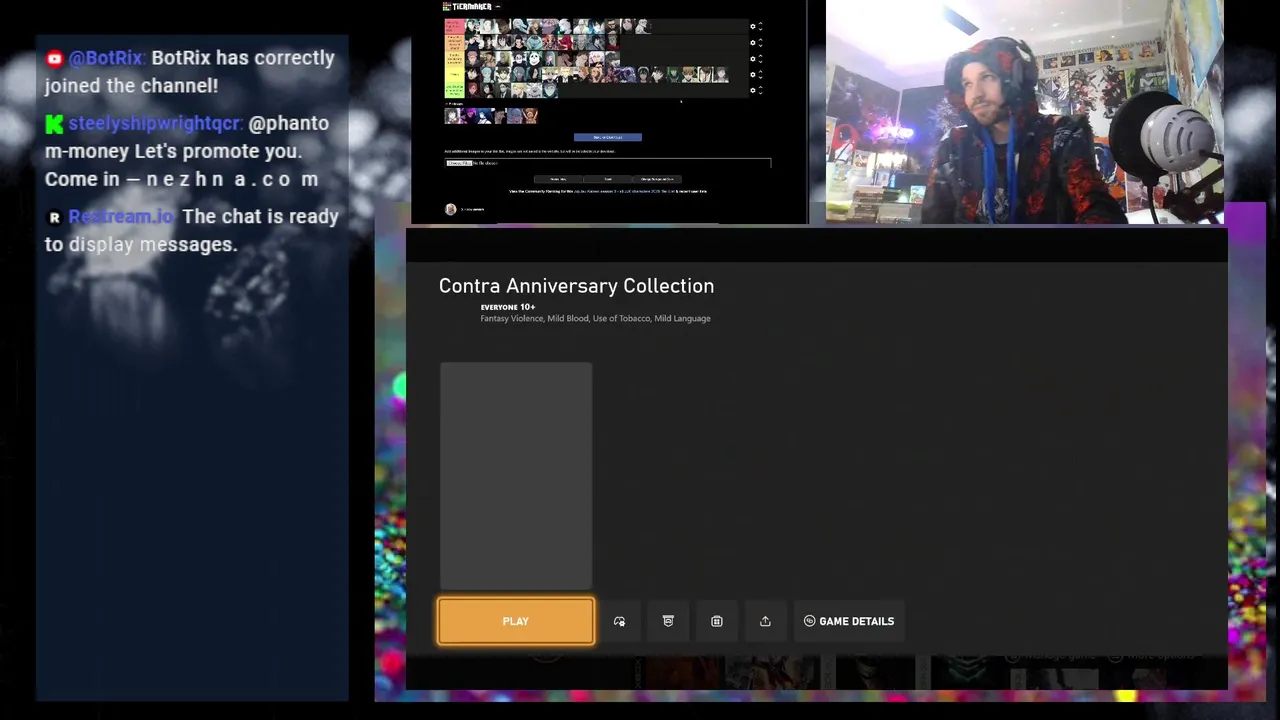Open settings gear for the red top tier row
The height and width of the screenshot is (720, 1280).
click(753, 26)
